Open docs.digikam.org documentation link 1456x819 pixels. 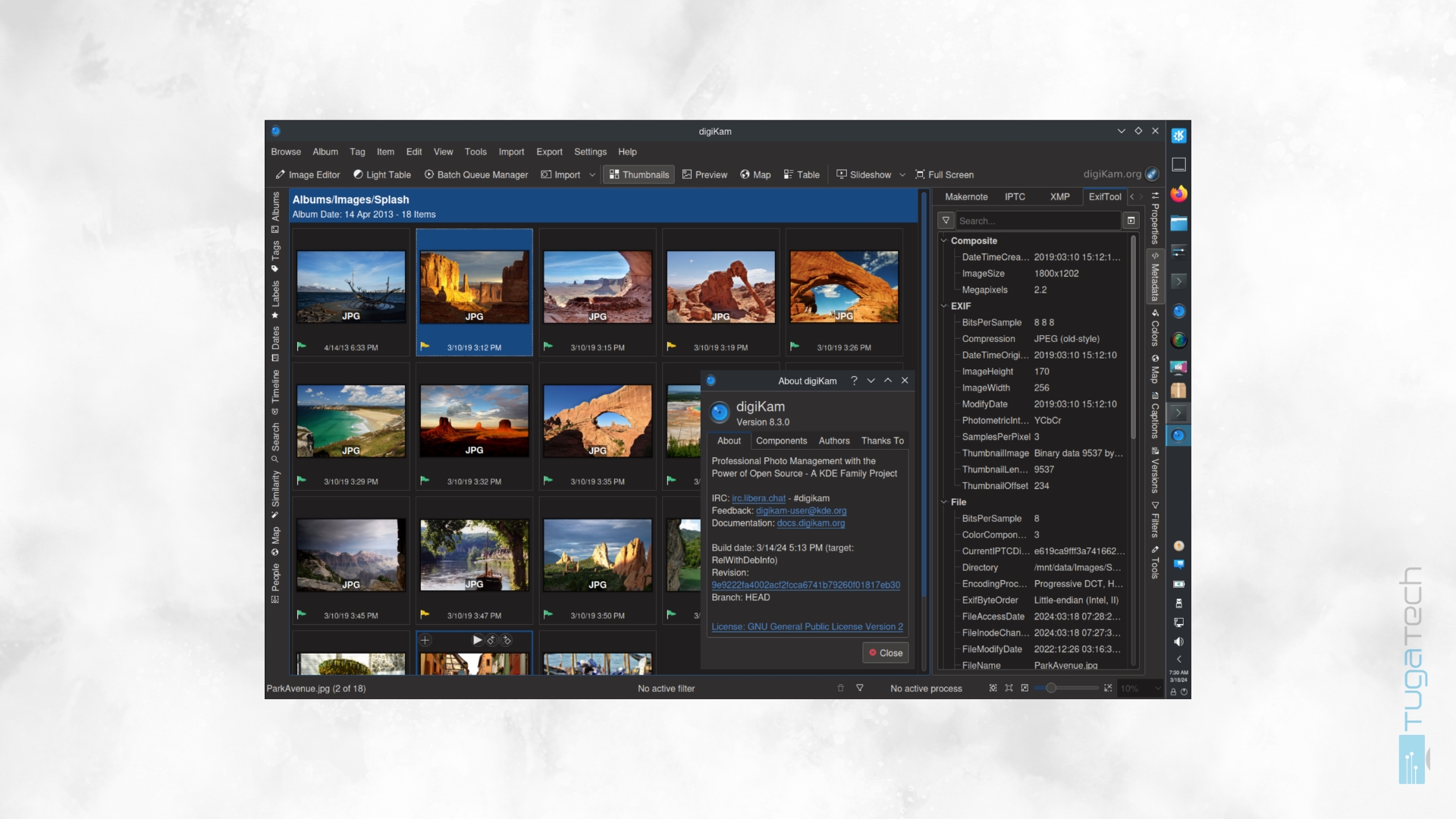coord(811,523)
